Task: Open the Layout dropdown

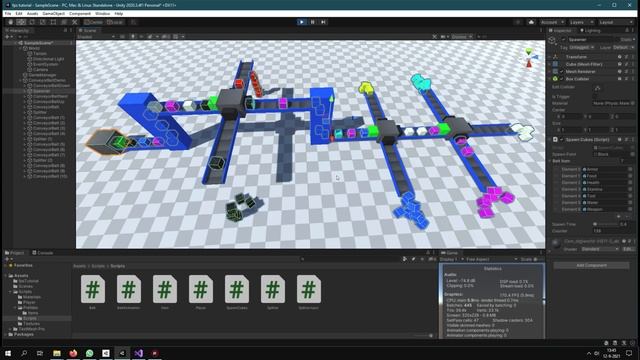Action: coord(615,22)
